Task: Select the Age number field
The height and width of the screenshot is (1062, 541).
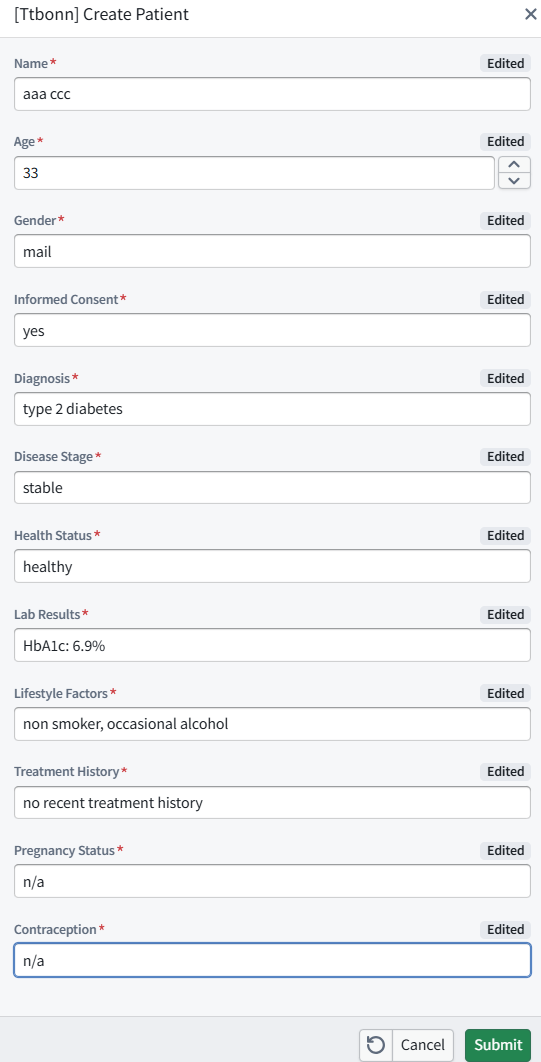Action: [255, 173]
